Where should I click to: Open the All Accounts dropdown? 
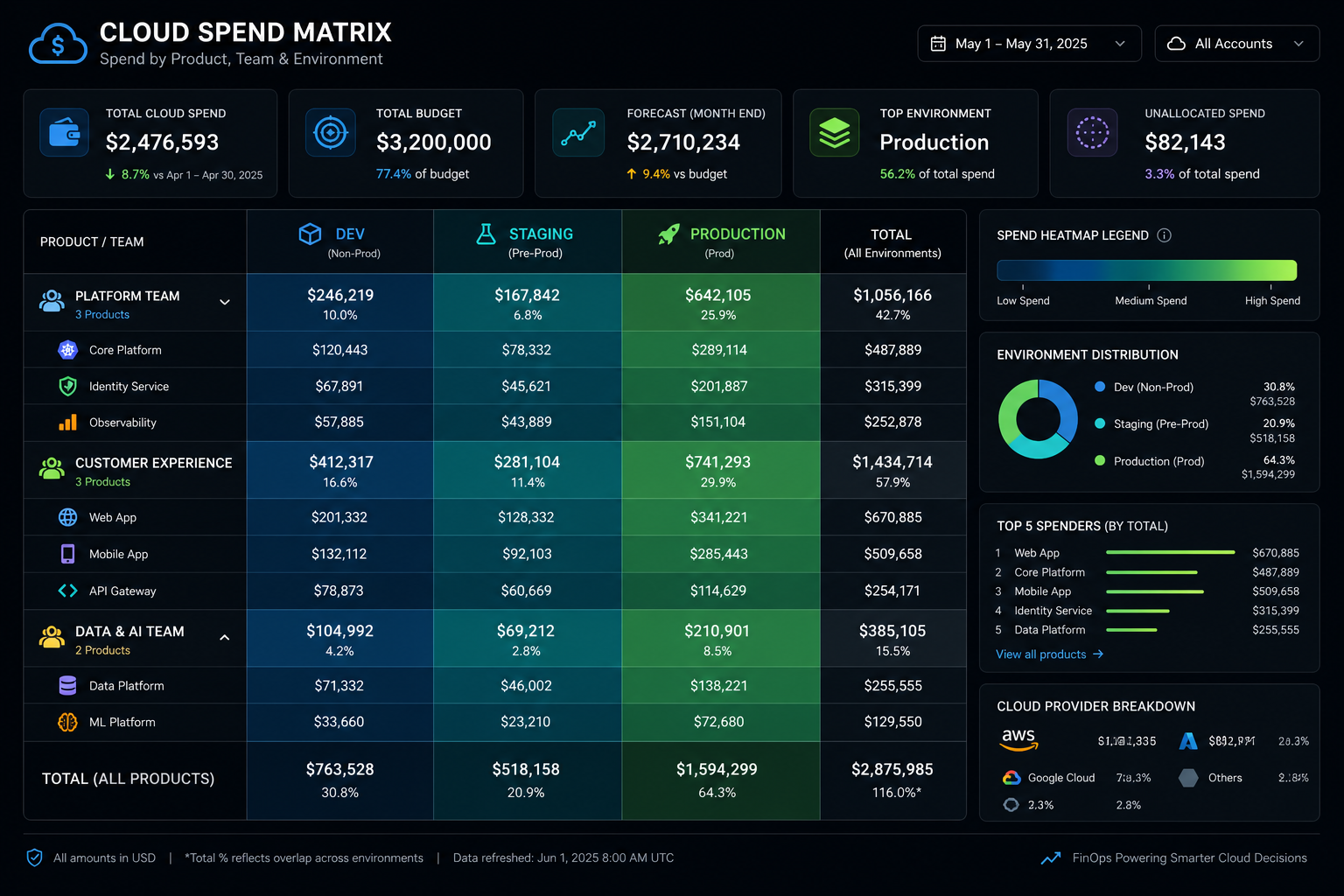[x=1236, y=44]
